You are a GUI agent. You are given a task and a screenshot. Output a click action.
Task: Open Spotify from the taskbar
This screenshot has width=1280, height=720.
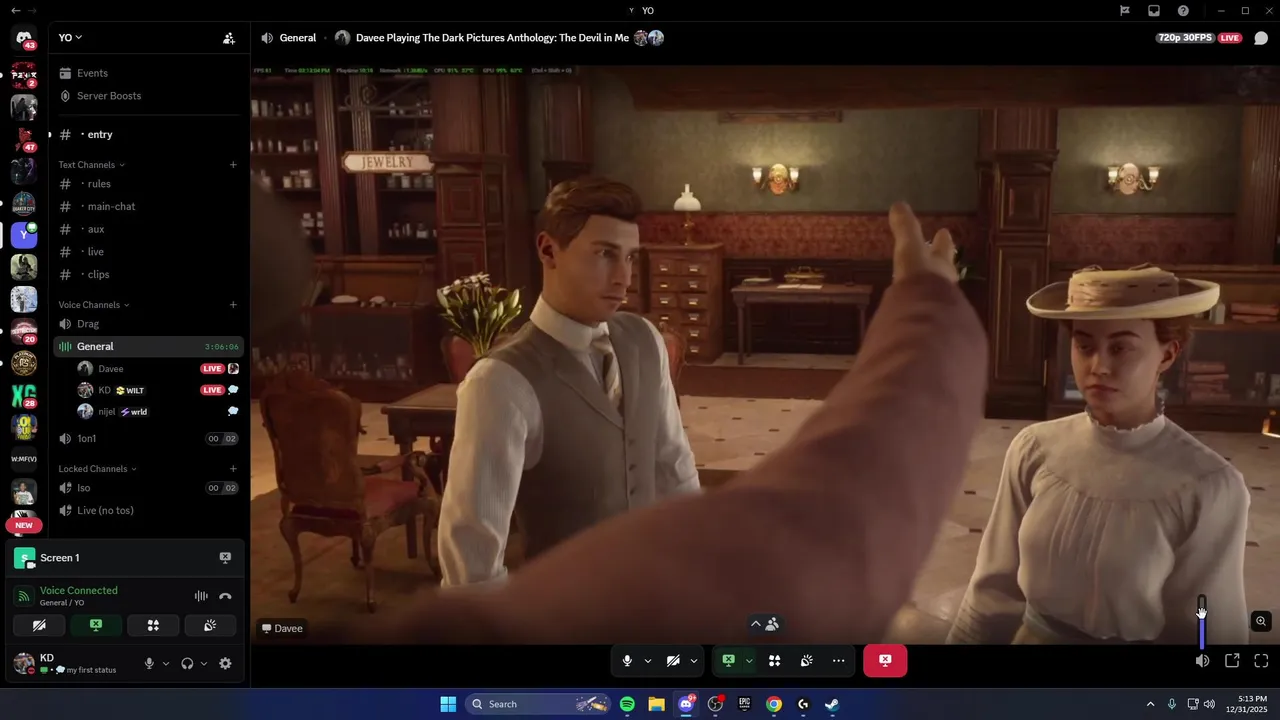627,704
